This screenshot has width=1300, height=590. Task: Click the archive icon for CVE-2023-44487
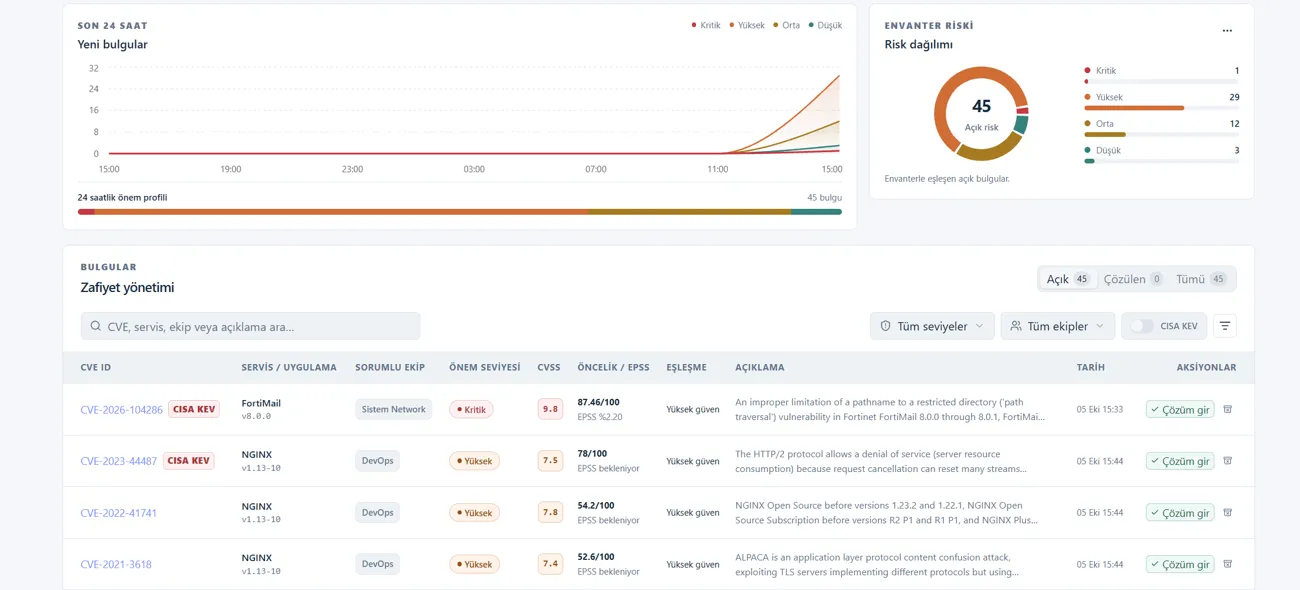tap(1228, 461)
